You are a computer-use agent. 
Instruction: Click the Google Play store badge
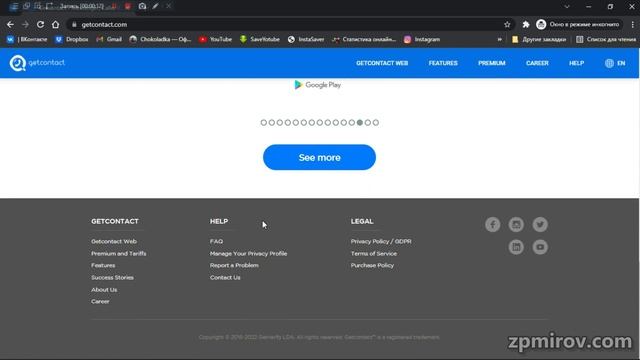(318, 85)
